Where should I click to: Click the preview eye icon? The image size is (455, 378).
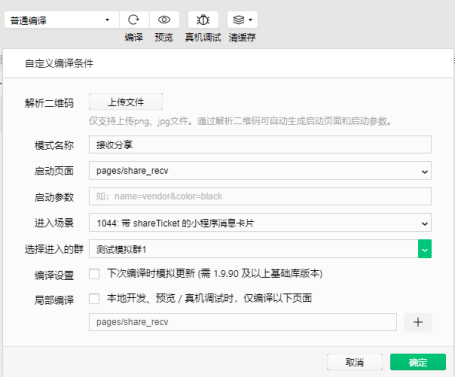[x=164, y=20]
